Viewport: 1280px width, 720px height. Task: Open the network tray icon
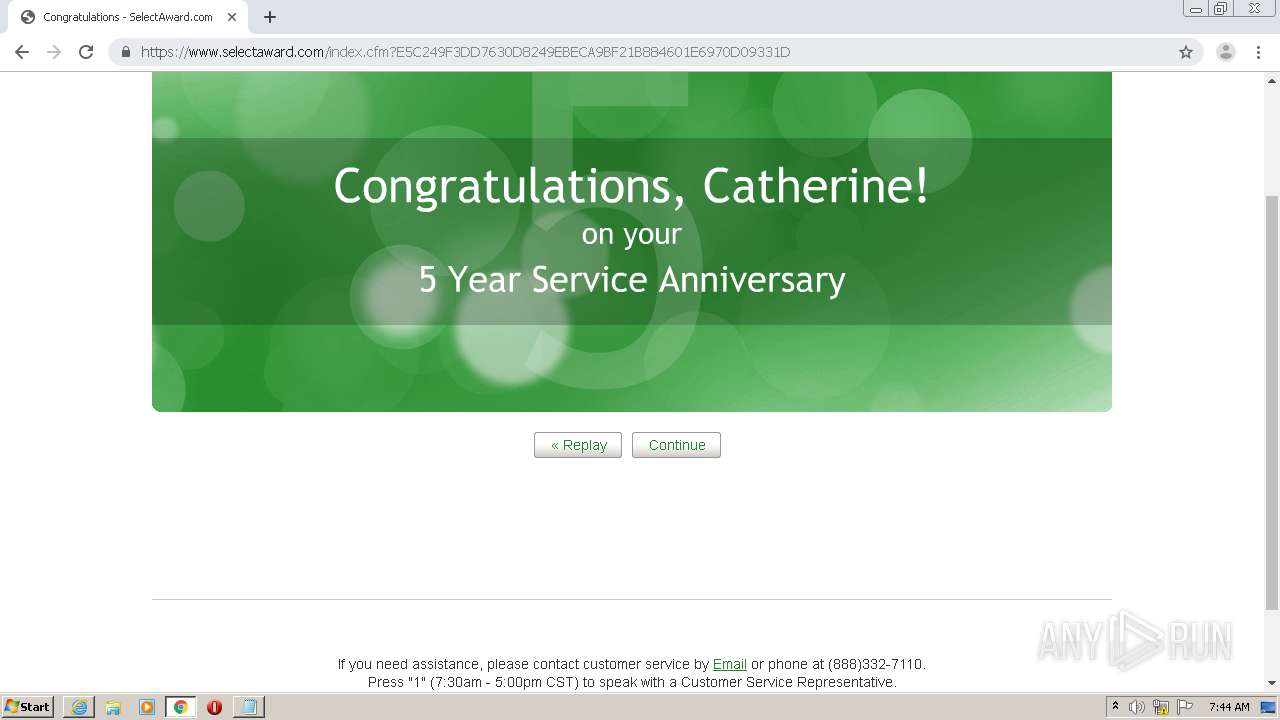click(1161, 707)
